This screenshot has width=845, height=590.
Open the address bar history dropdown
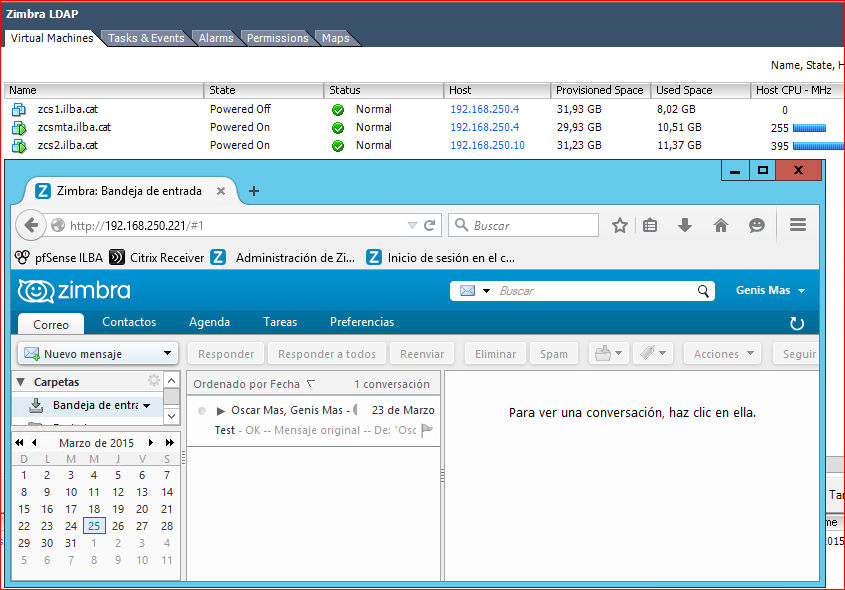[x=412, y=225]
